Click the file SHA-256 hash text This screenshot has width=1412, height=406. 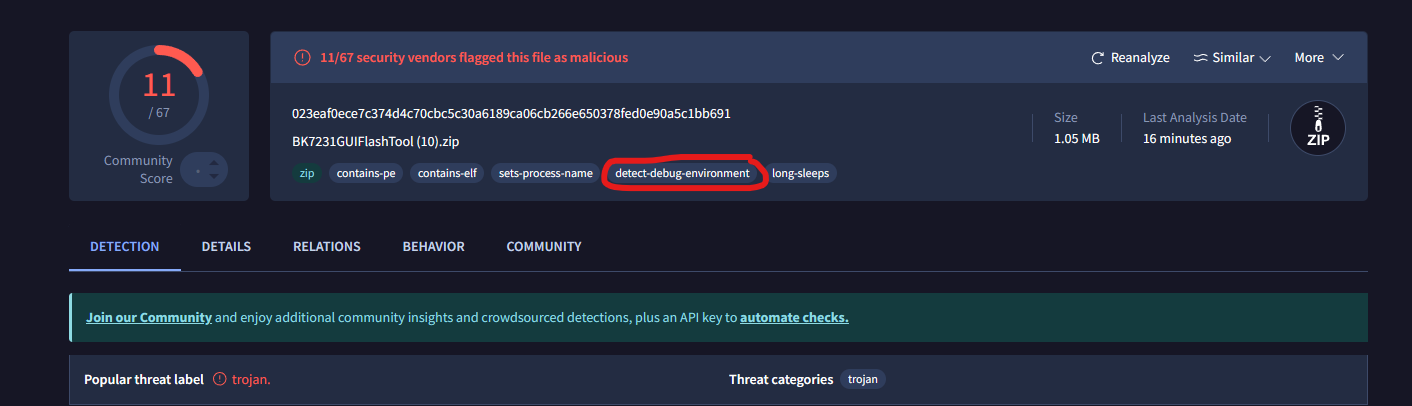click(511, 113)
